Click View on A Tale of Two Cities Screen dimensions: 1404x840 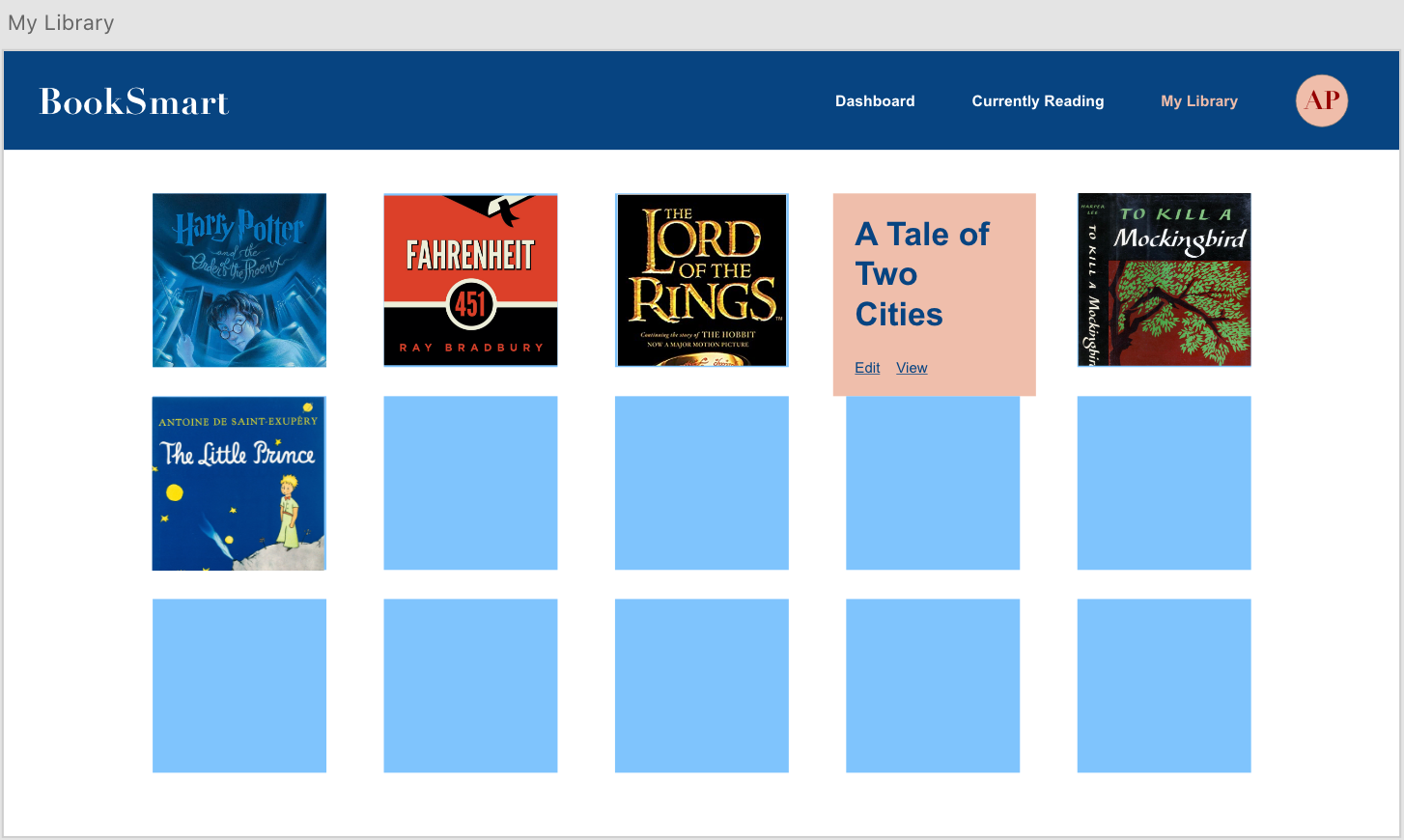912,368
